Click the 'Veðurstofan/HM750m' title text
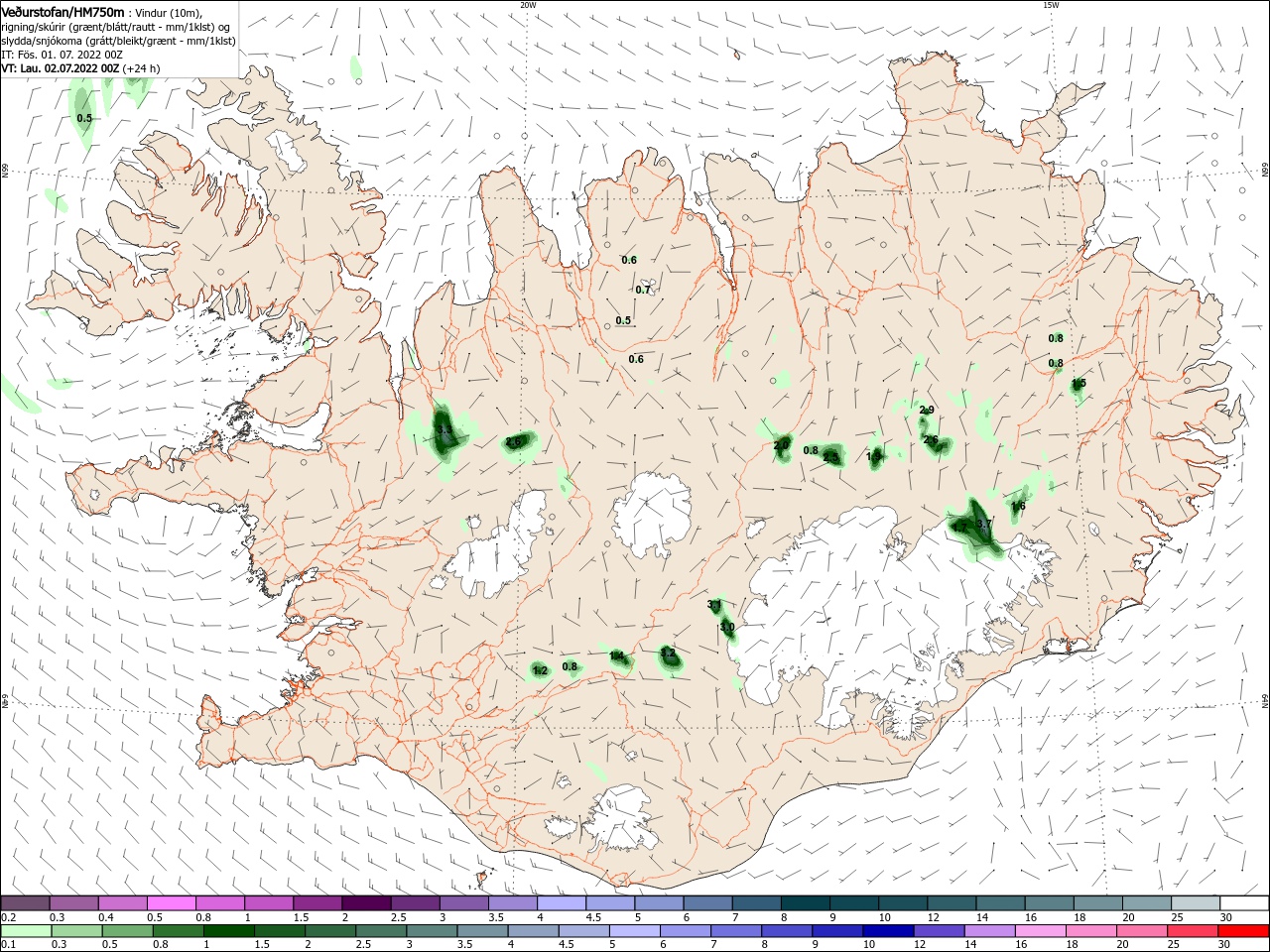1270x952 pixels. coord(63,12)
